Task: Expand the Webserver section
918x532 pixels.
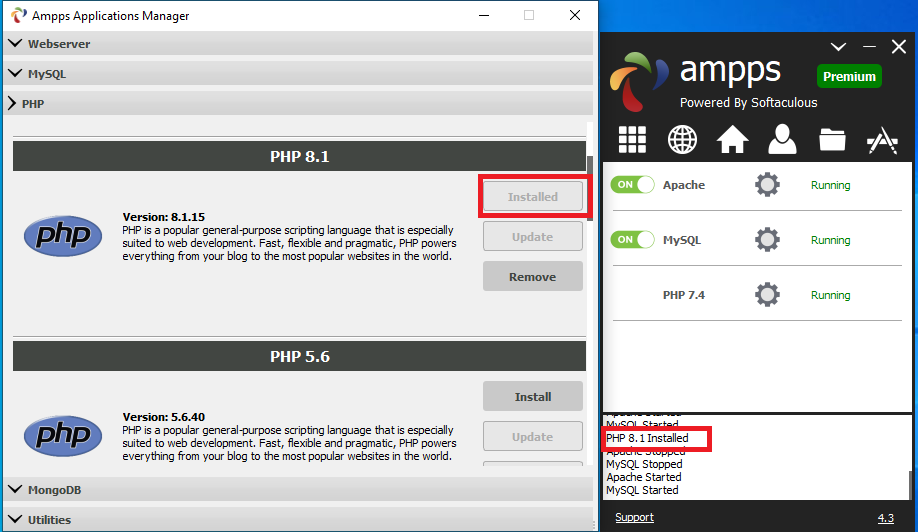Action: click(298, 44)
